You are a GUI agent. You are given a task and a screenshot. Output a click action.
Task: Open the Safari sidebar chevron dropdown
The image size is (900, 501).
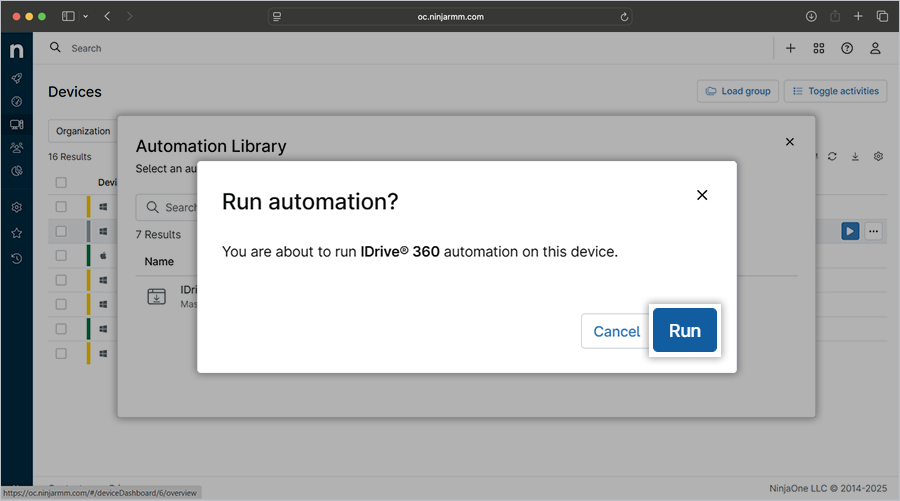click(x=86, y=16)
